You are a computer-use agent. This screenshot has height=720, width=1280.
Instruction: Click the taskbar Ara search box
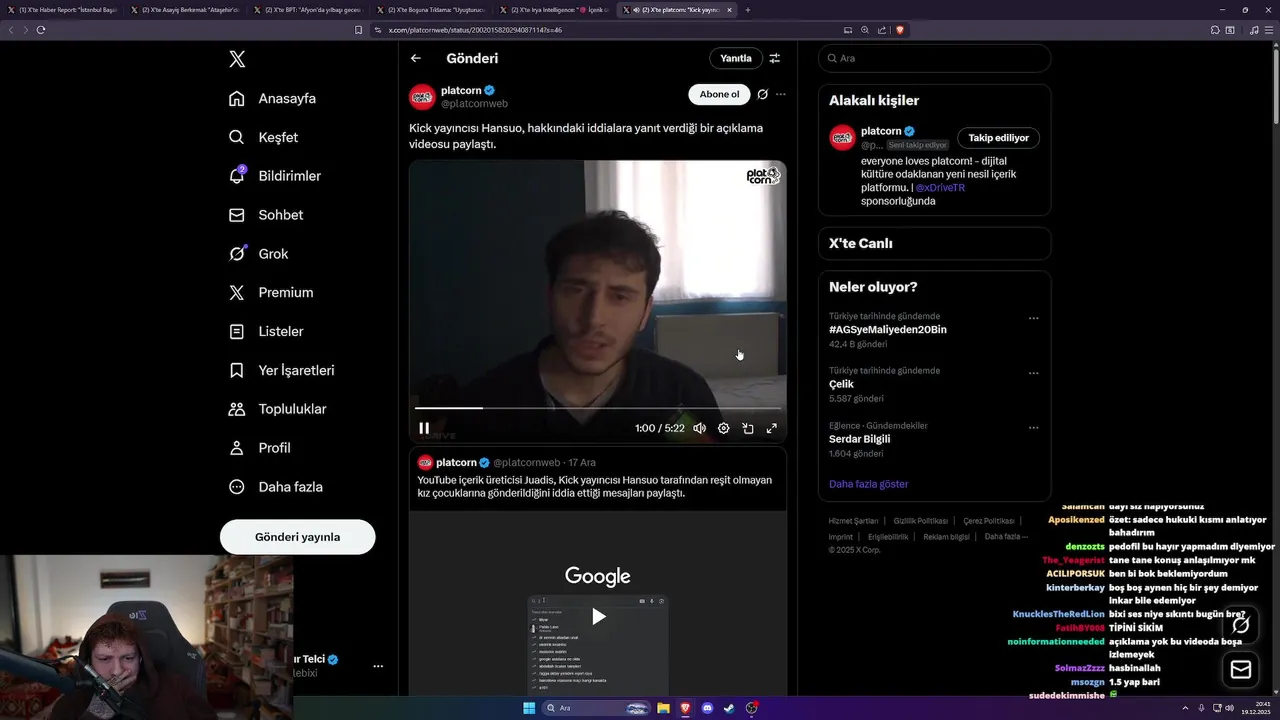[598, 708]
